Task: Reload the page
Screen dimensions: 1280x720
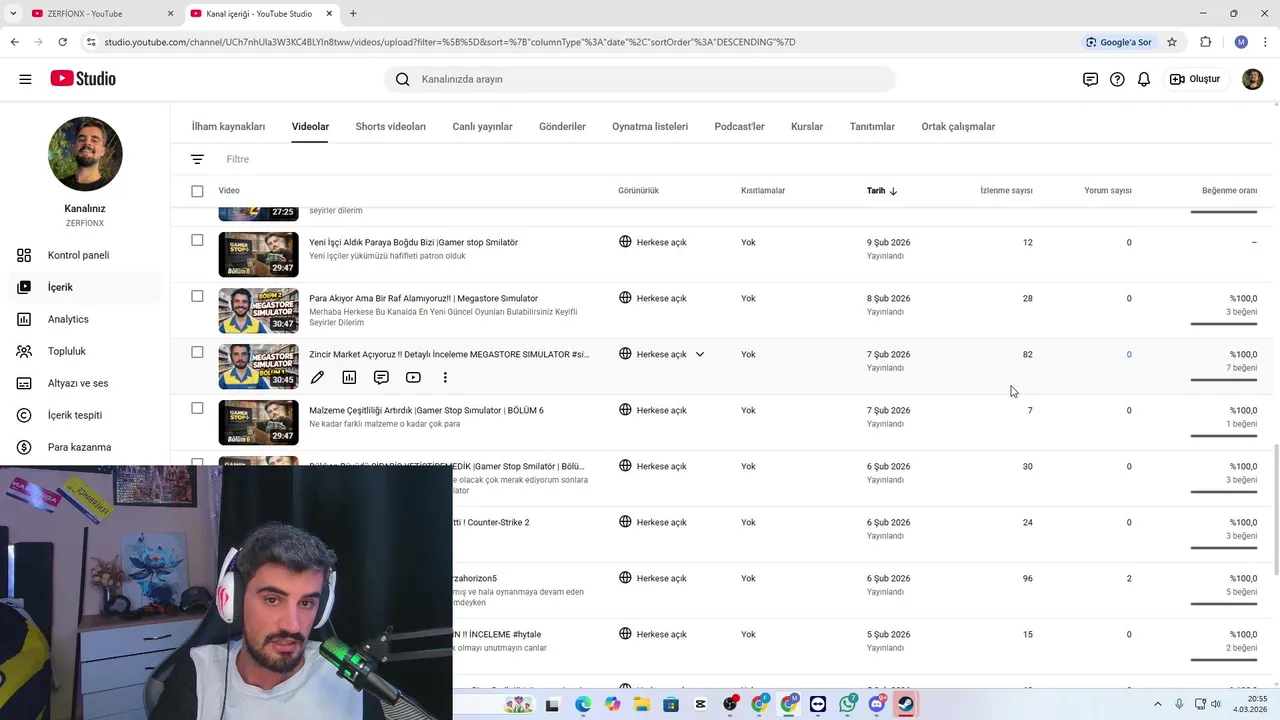Action: click(62, 42)
